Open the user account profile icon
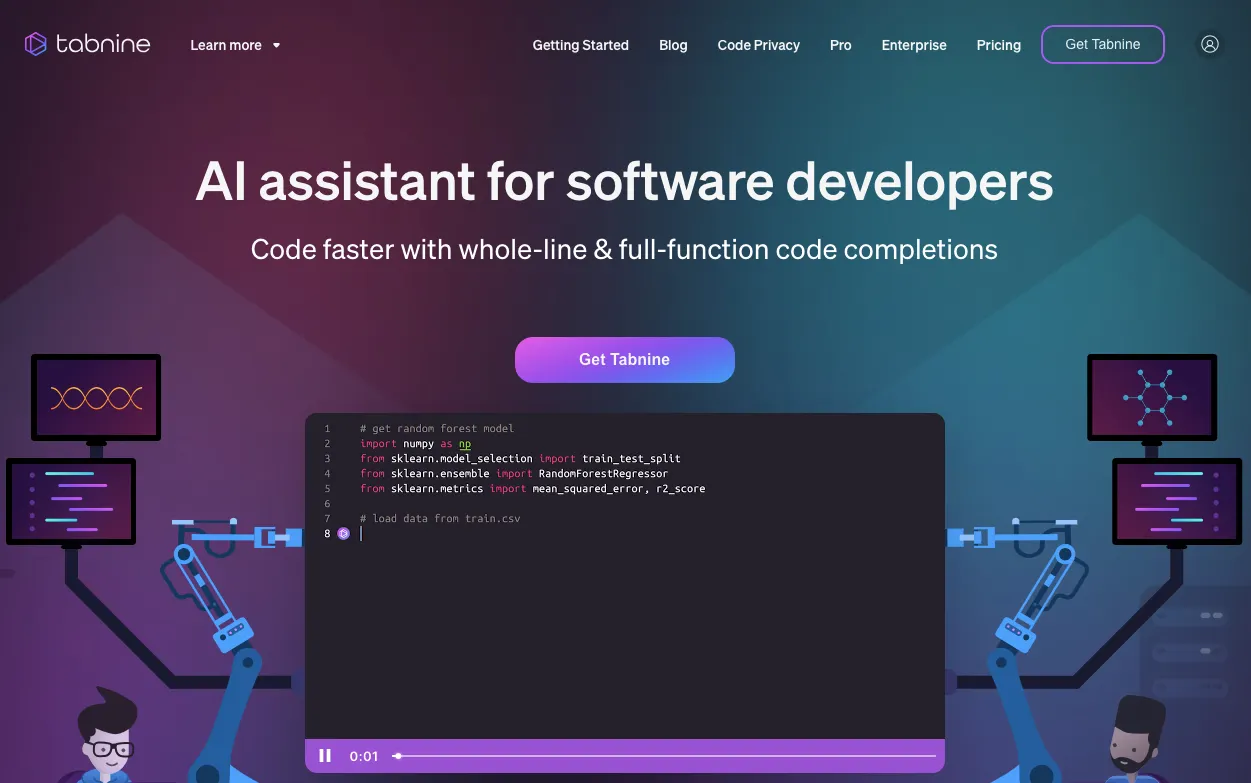This screenshot has width=1251, height=783. 1209,44
